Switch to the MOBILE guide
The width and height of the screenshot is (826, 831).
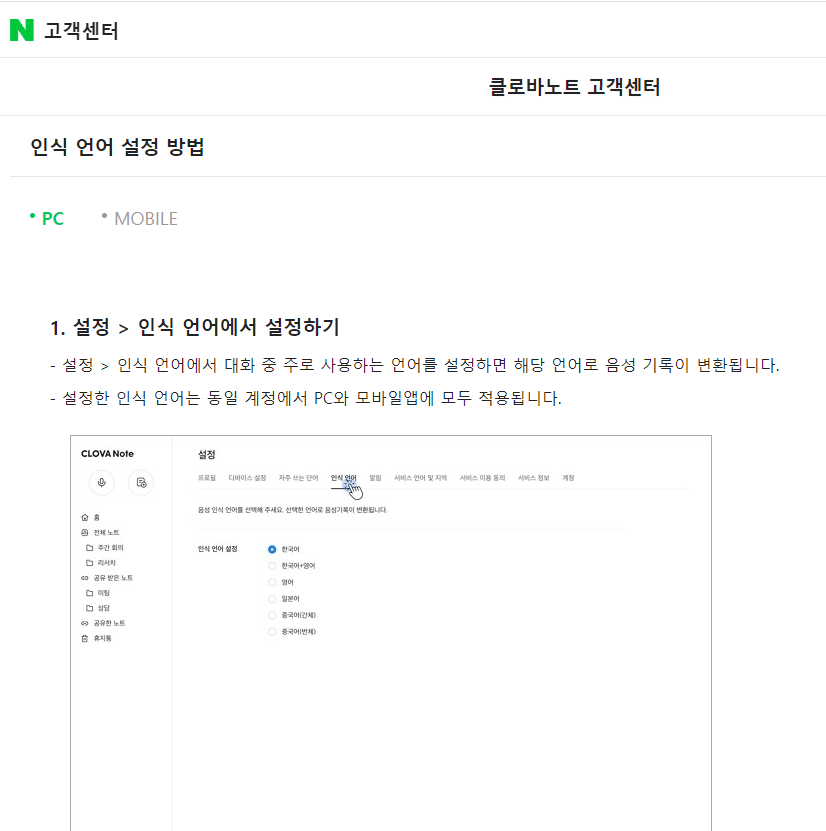145,218
